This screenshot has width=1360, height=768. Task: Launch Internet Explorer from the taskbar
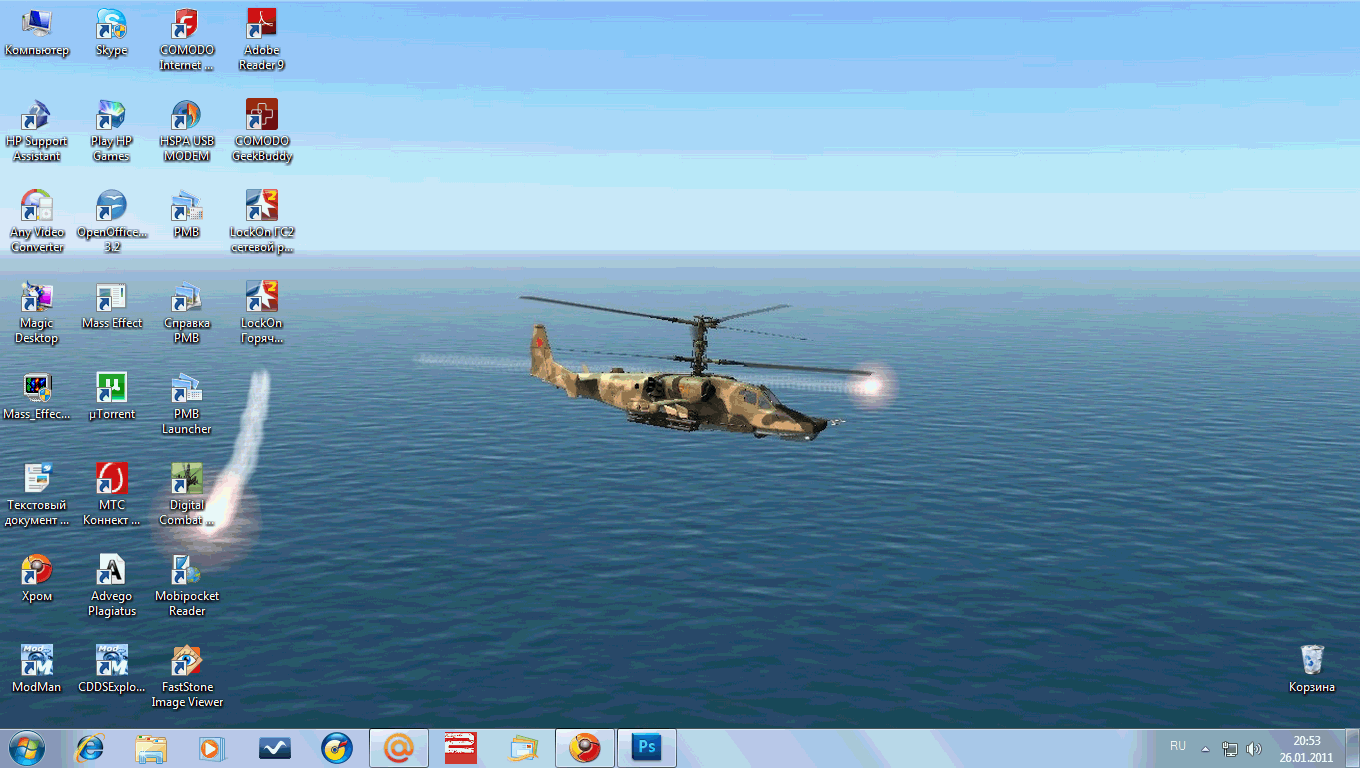tap(90, 748)
